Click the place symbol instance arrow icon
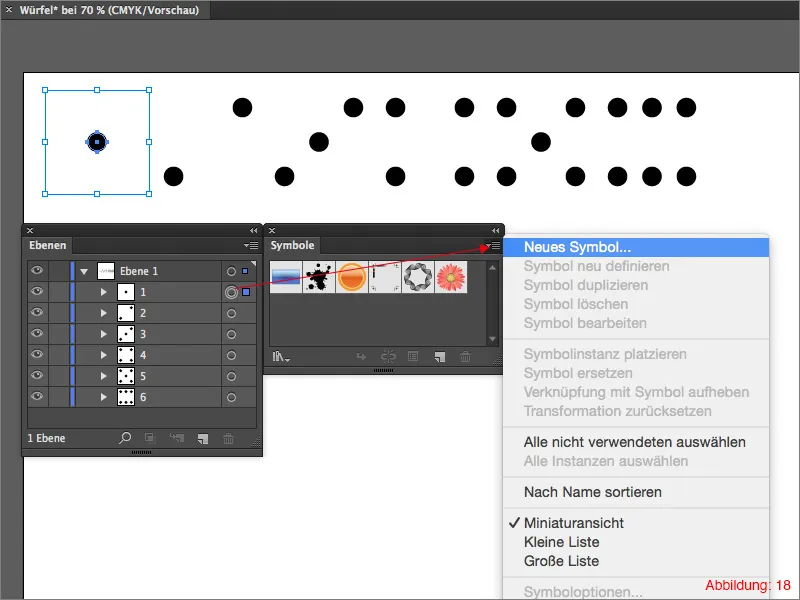The height and width of the screenshot is (600, 800). (x=361, y=356)
